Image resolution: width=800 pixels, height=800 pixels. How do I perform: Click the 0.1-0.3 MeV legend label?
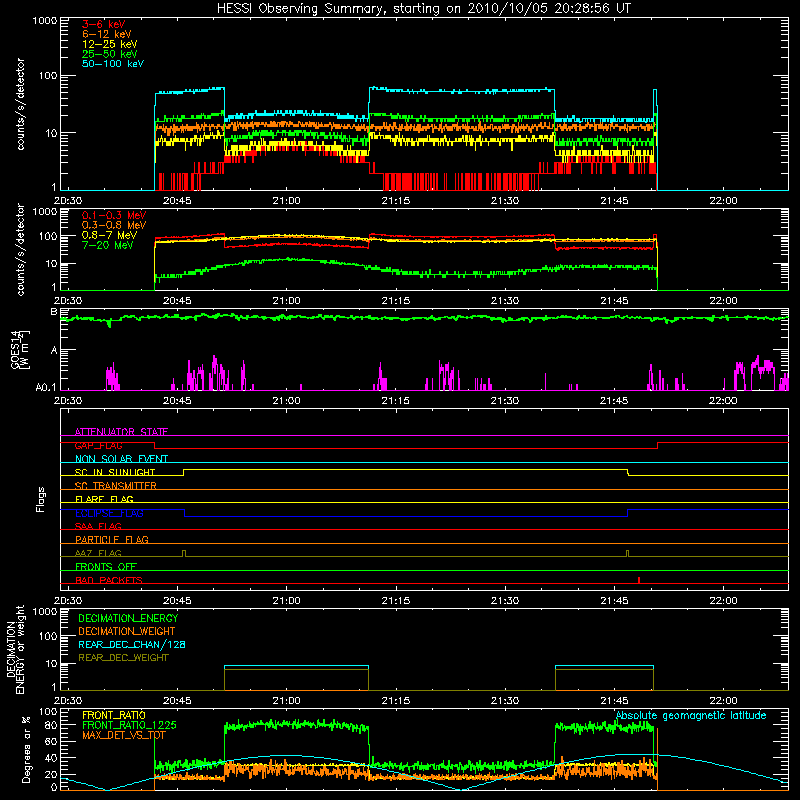coord(114,215)
